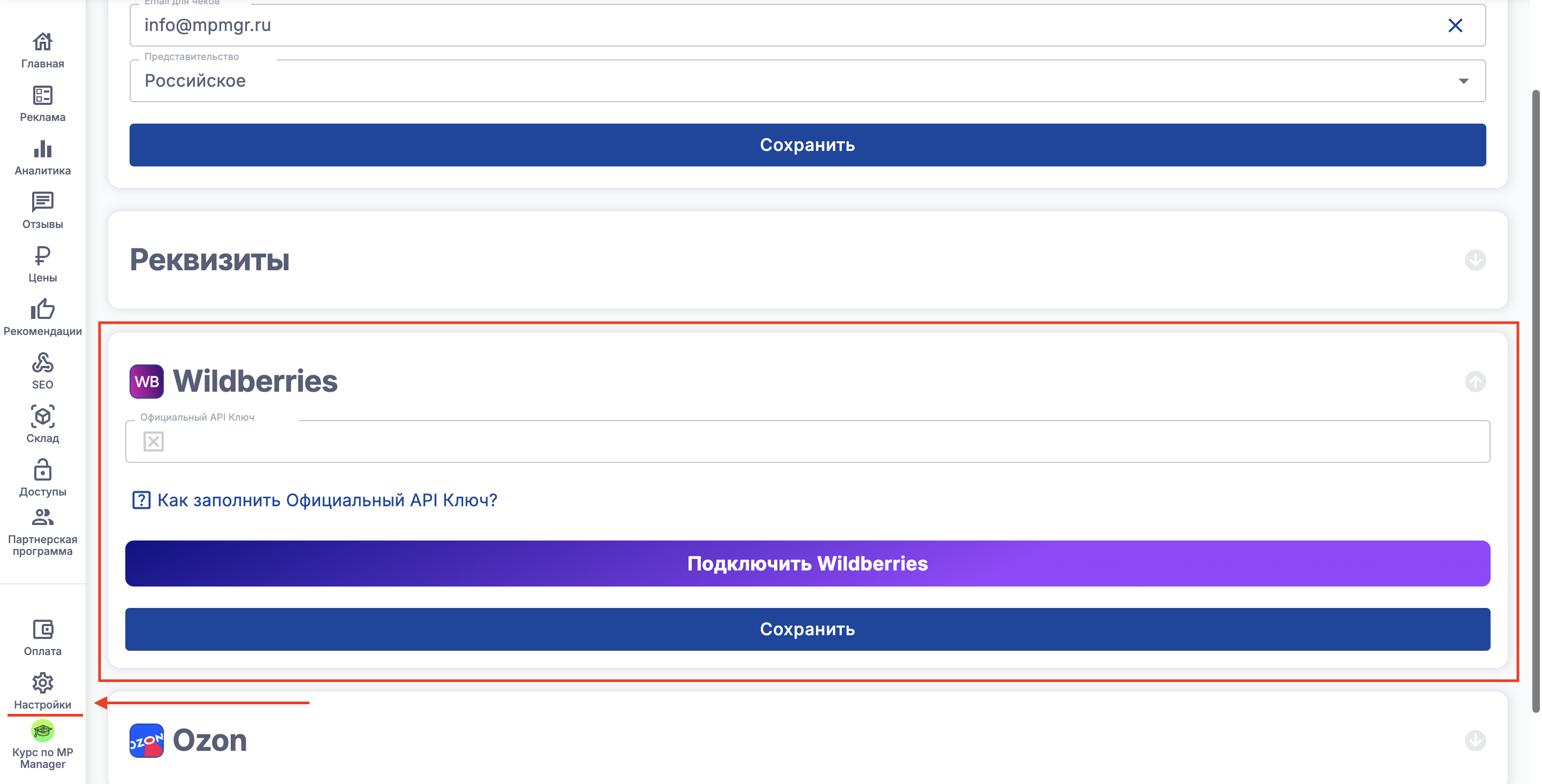Collapse the Wildberries section

click(x=1475, y=381)
